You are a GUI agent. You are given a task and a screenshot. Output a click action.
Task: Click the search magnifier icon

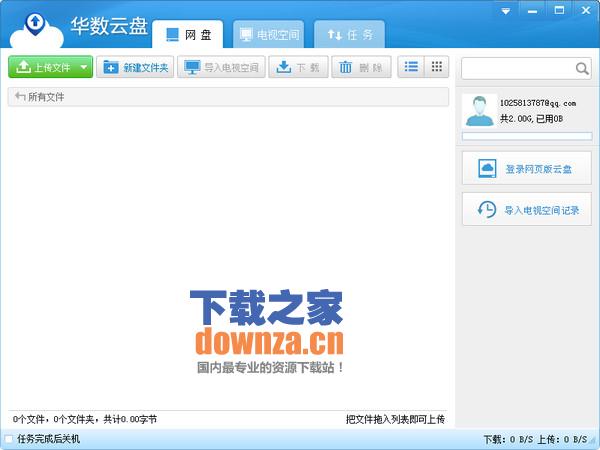[582, 69]
